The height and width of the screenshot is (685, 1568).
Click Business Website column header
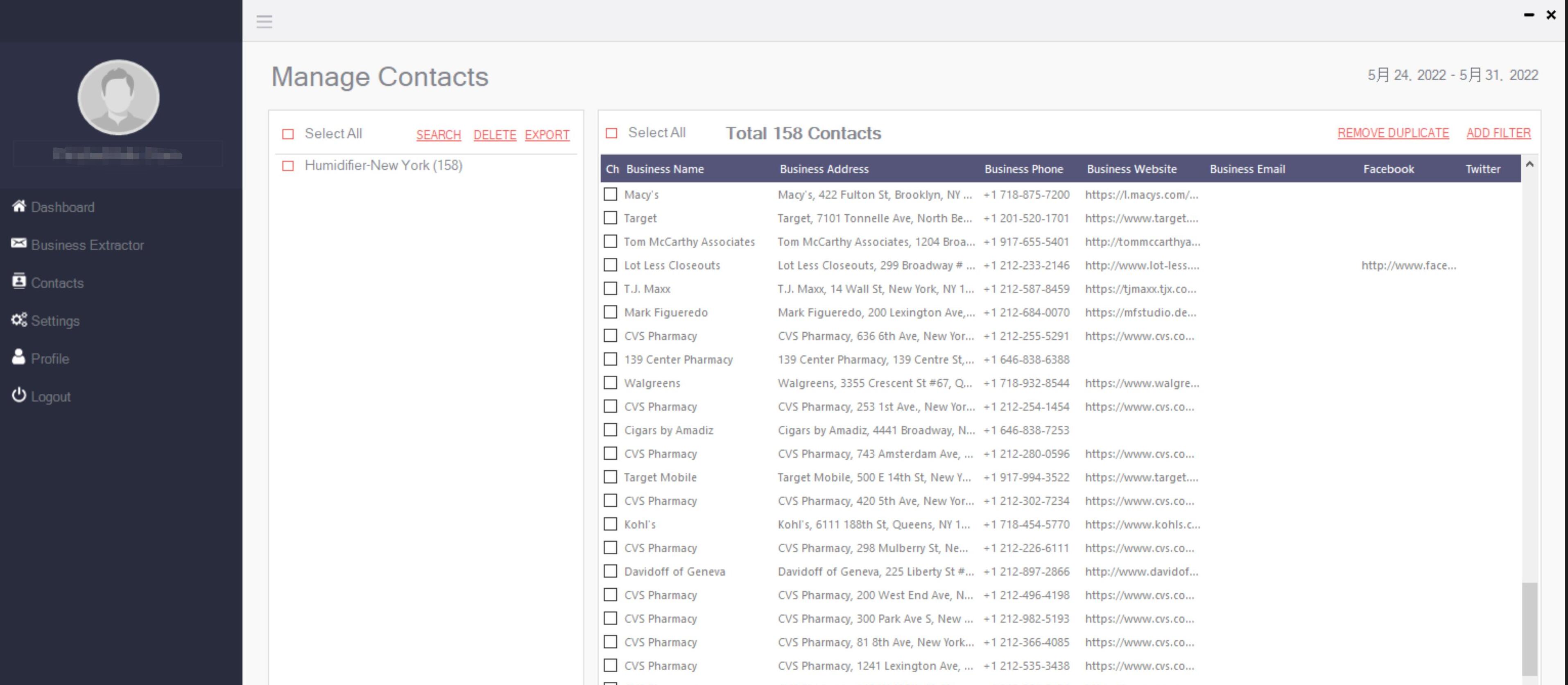tap(1131, 169)
